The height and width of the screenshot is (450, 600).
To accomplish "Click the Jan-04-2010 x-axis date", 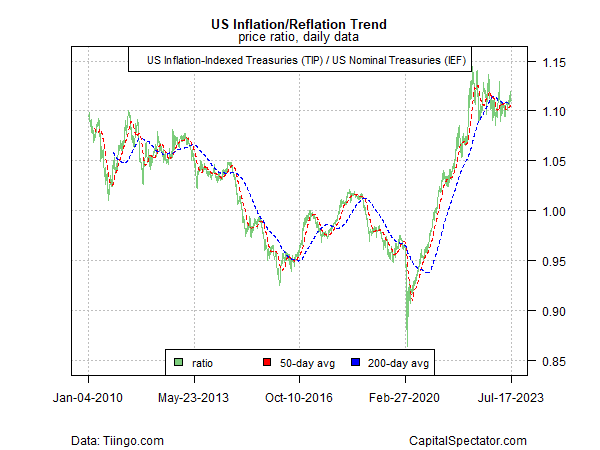I will [x=88, y=398].
